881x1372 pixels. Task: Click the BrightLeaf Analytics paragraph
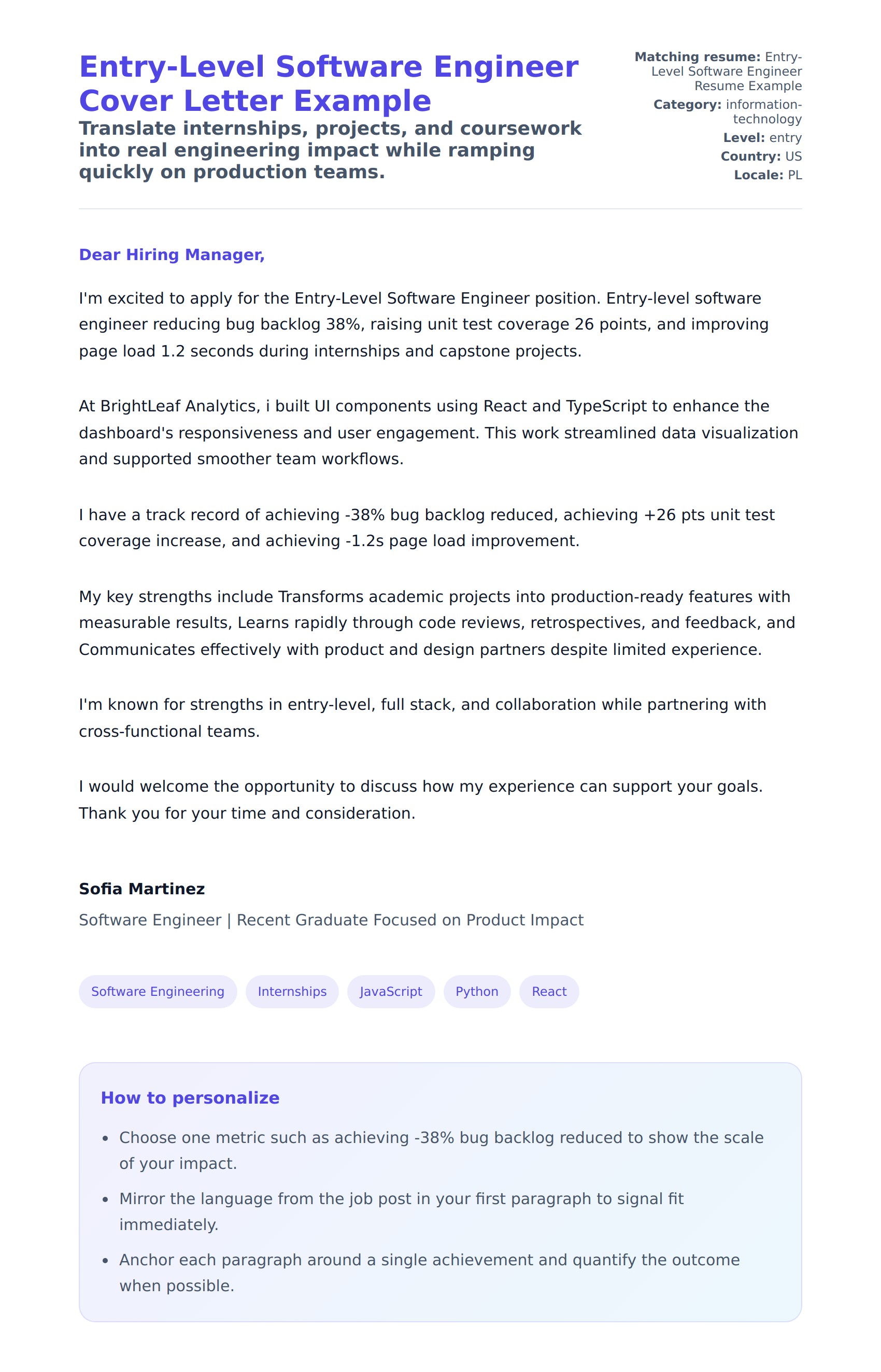tap(438, 432)
